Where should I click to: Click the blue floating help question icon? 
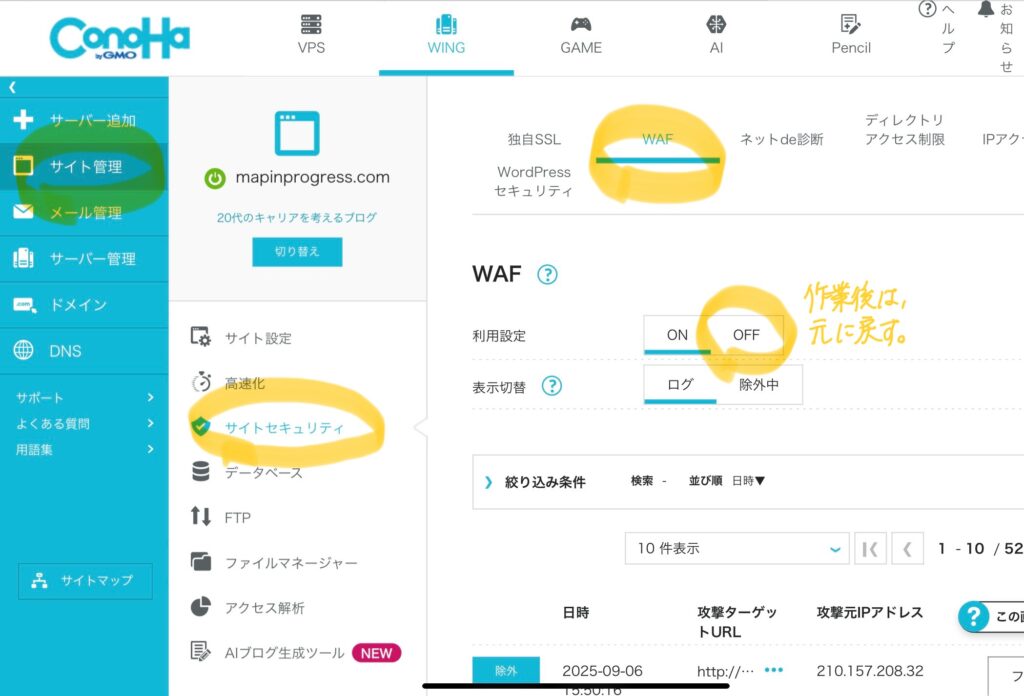(973, 616)
